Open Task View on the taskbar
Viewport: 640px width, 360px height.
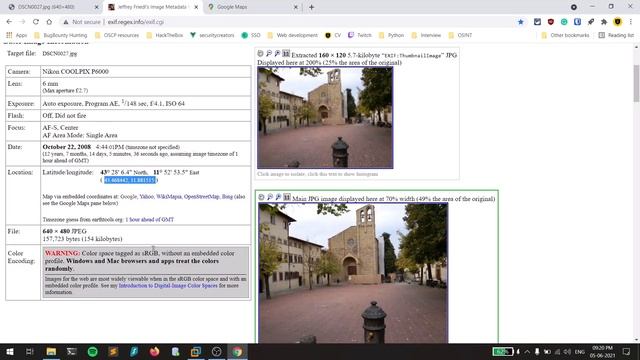point(29,351)
